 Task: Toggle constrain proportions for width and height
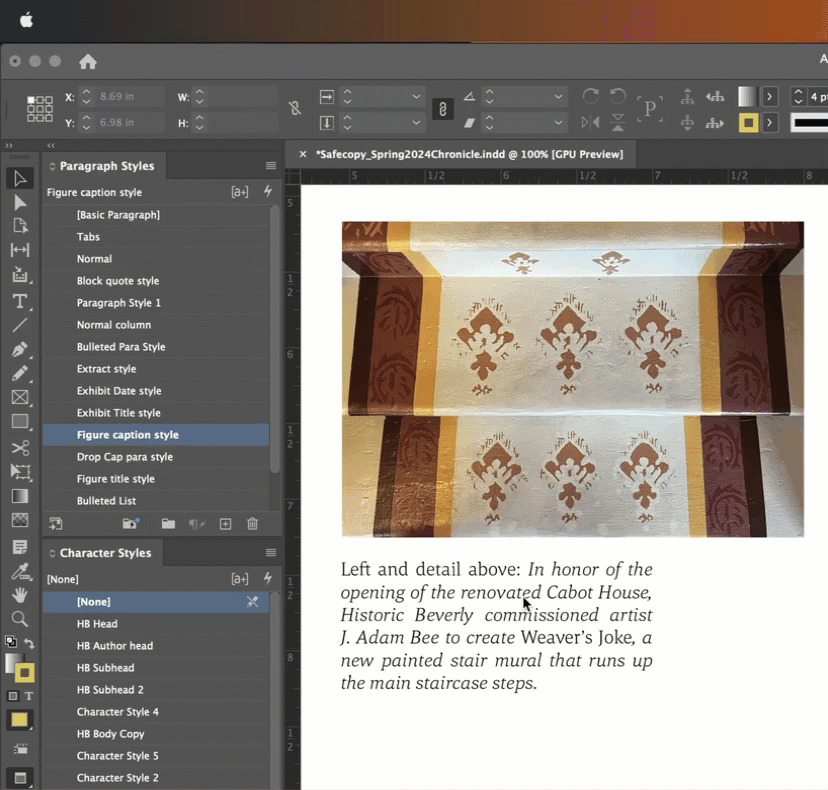(295, 109)
